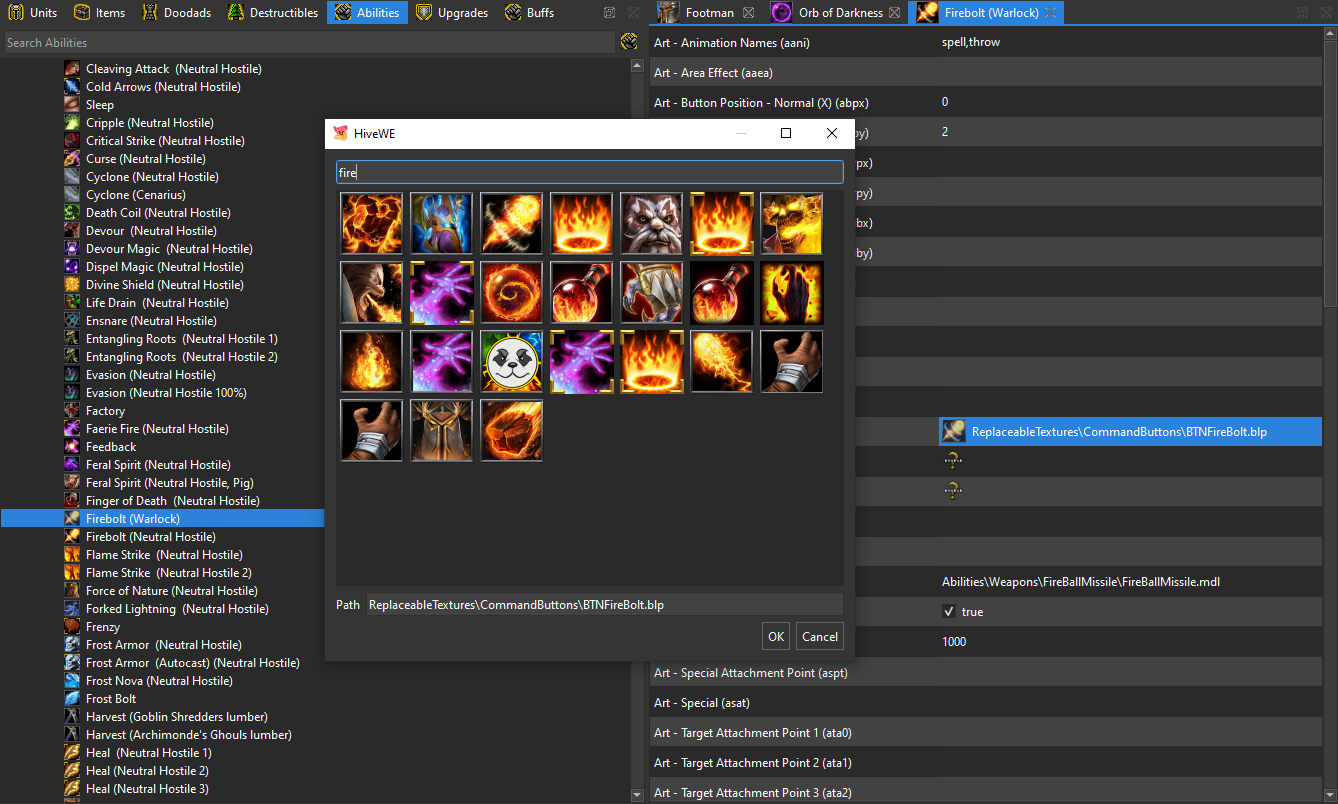Image resolution: width=1338 pixels, height=804 pixels.
Task: Click the 'spell,throw' animation names value
Action: pos(971,42)
